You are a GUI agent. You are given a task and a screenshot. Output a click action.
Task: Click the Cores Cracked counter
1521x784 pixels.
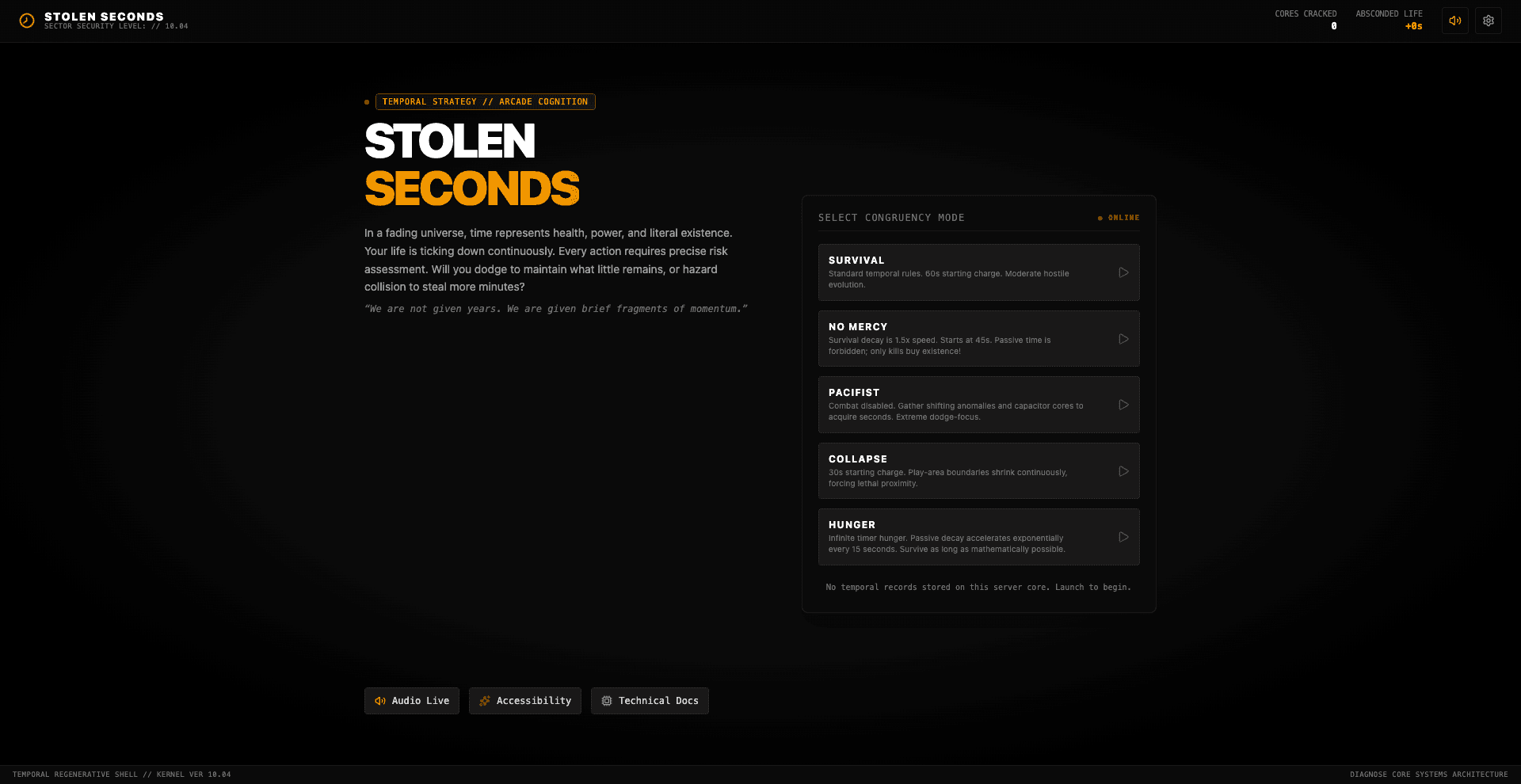[x=1306, y=20]
